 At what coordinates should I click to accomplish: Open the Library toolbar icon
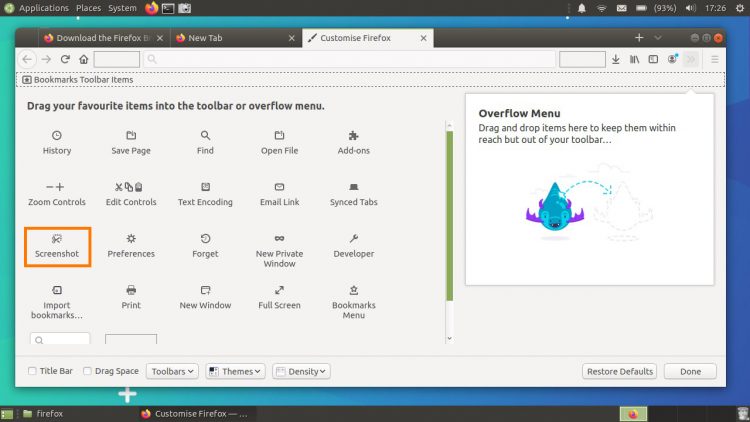pyautogui.click(x=634, y=59)
